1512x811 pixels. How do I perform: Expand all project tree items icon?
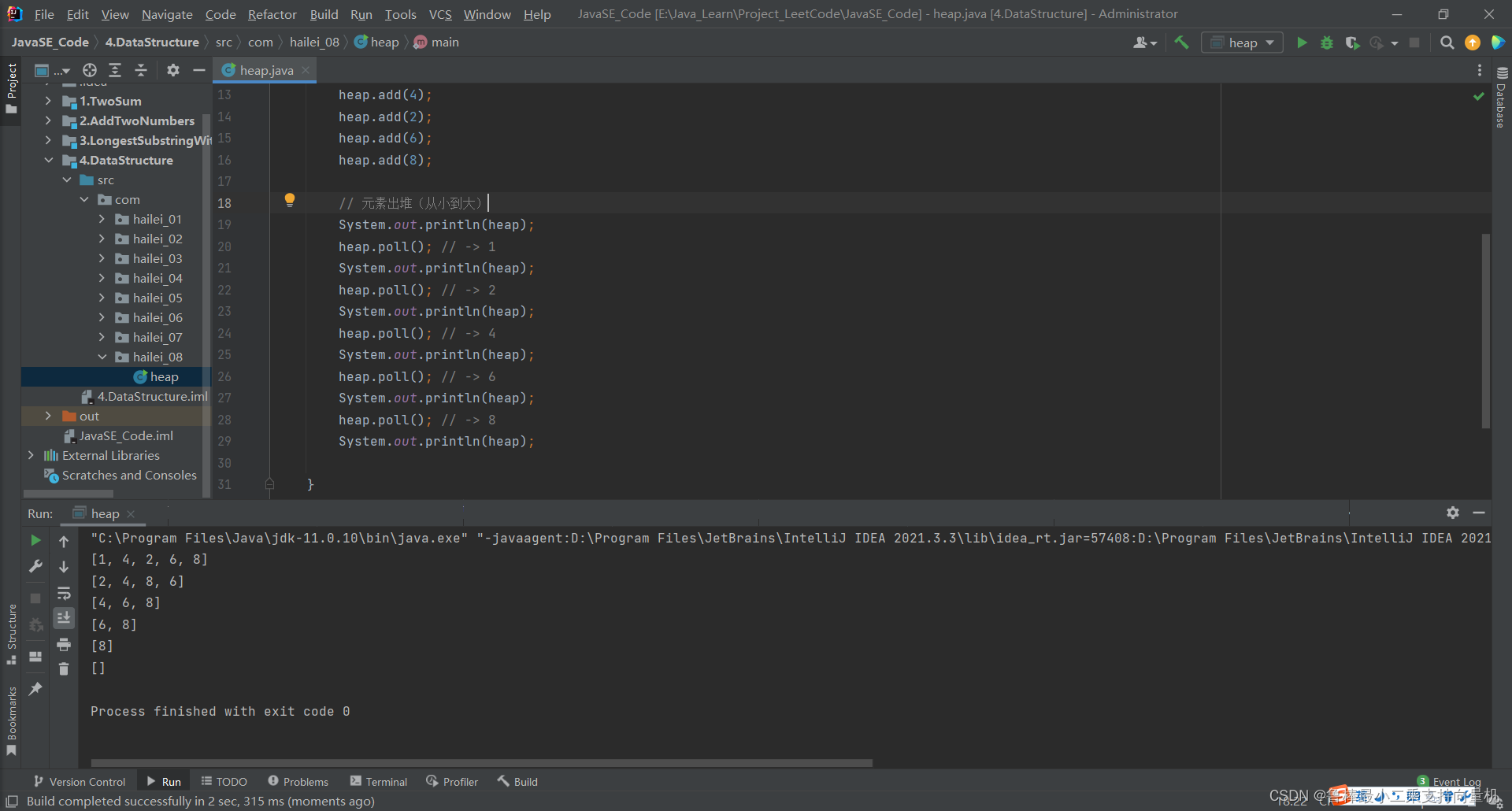pos(115,70)
